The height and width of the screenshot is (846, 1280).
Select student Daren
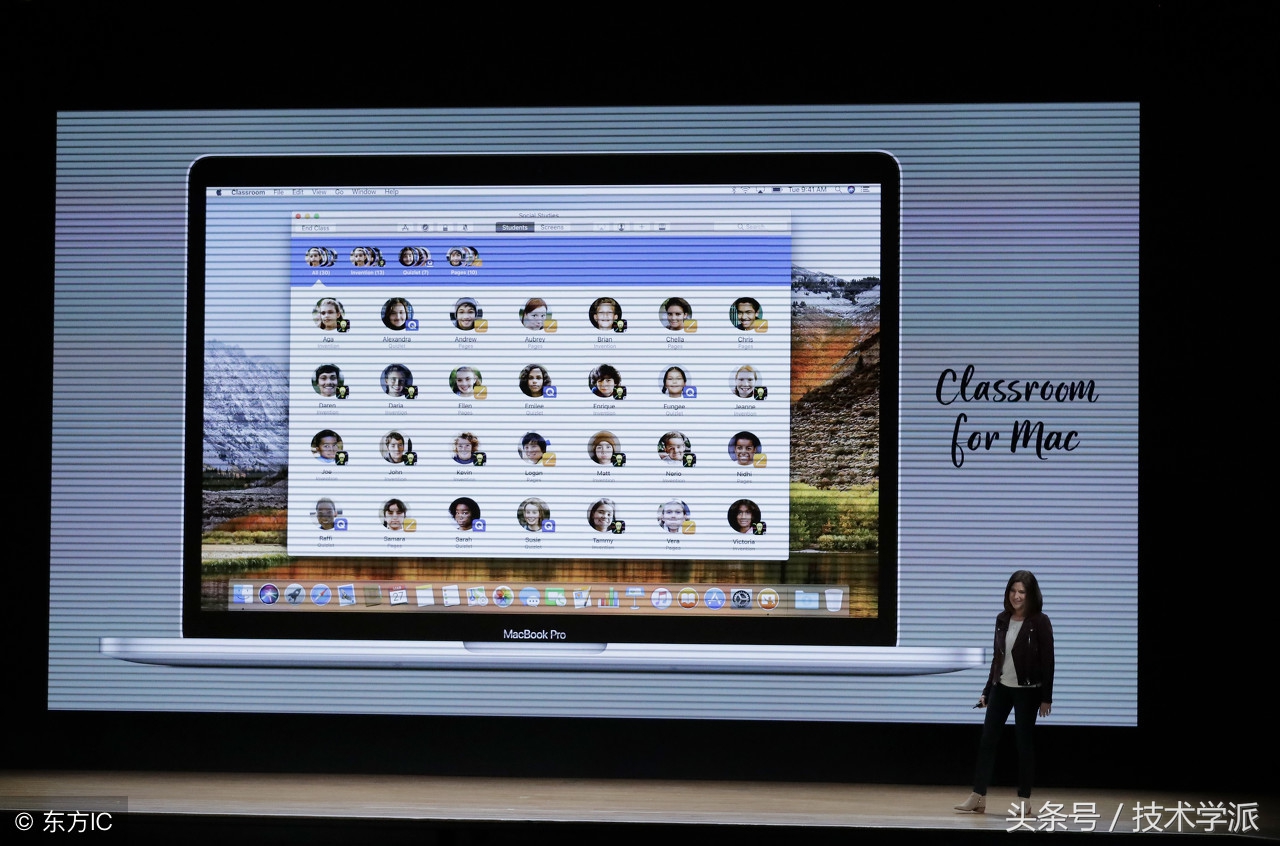coord(327,388)
